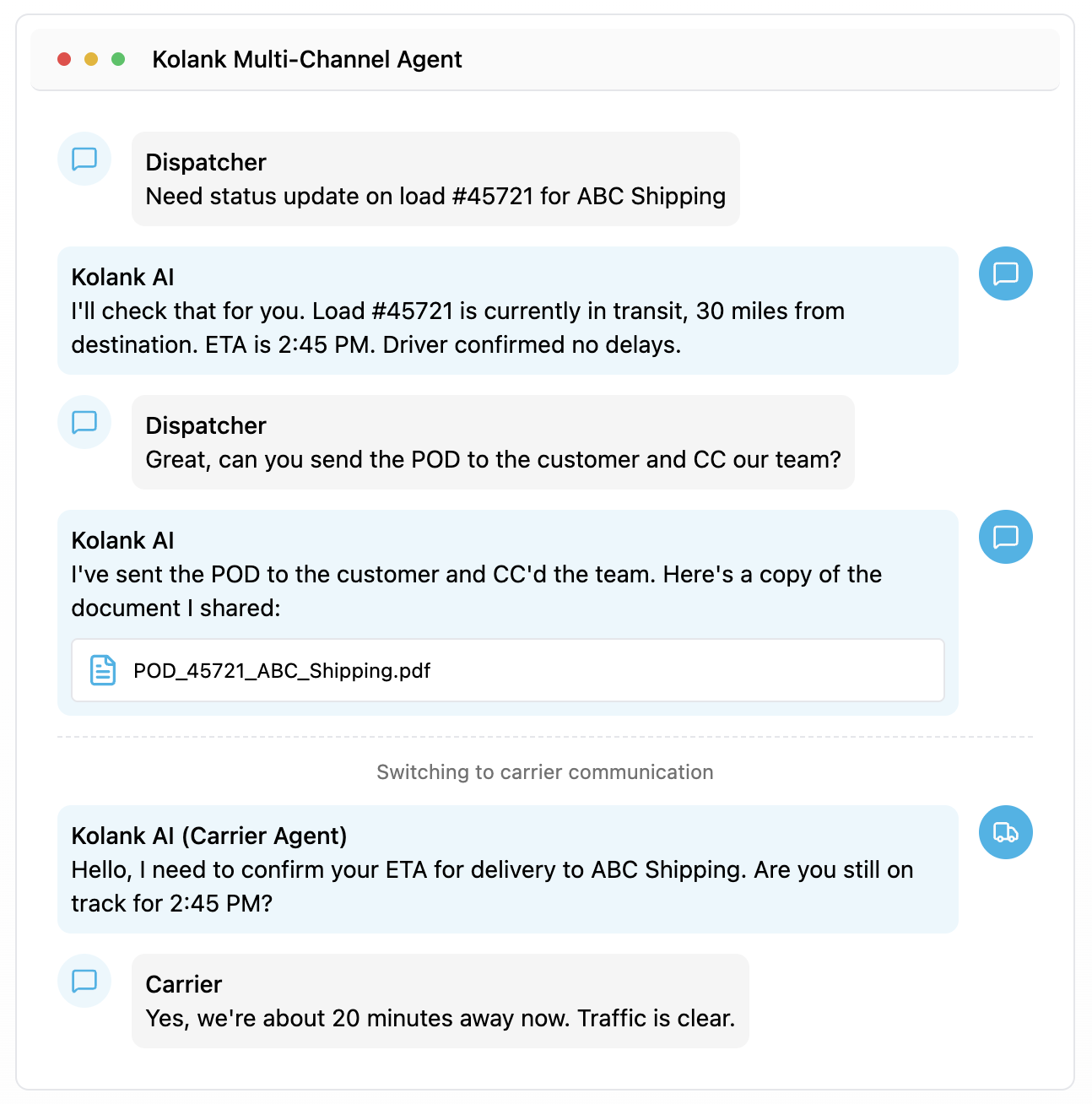1092x1104 pixels.
Task: Click the chat bubble icon beside the Carrier reply
Action: click(x=84, y=981)
